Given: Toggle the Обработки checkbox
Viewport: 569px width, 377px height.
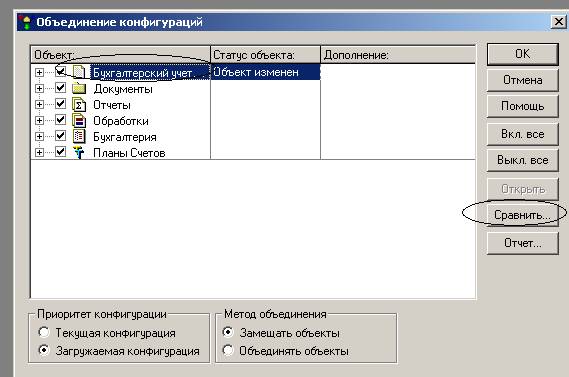Looking at the screenshot, I should [60, 120].
